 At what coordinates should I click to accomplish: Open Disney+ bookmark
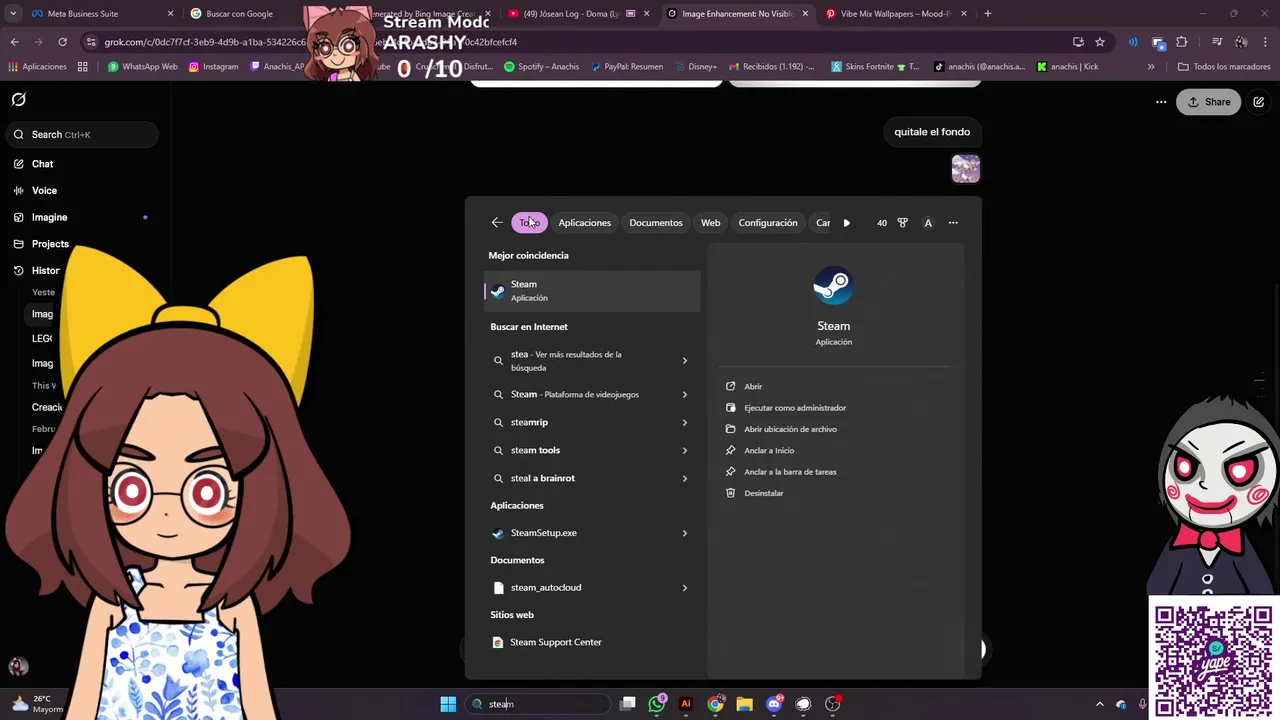[x=695, y=67]
